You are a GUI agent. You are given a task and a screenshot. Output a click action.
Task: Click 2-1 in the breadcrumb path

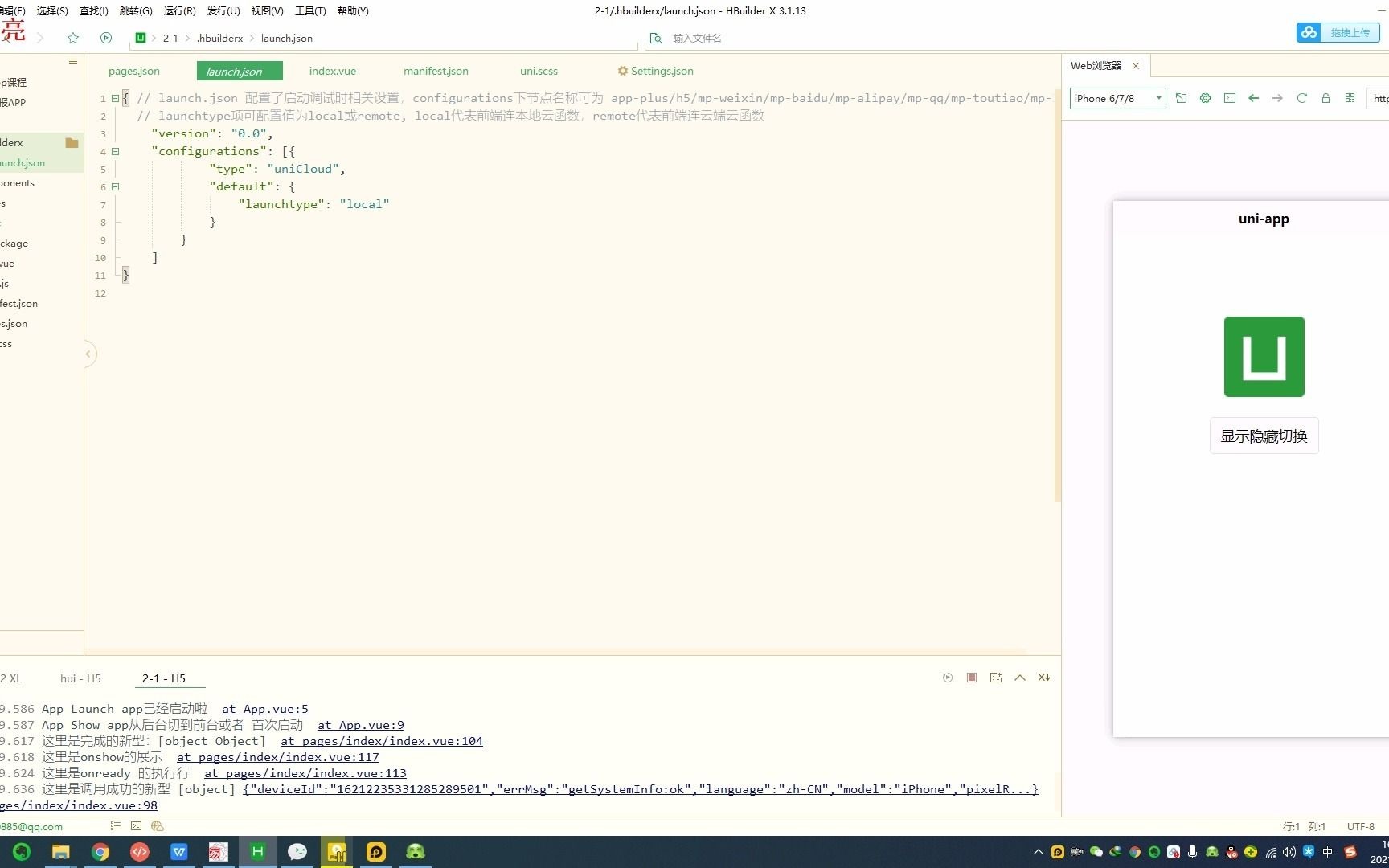[x=170, y=38]
